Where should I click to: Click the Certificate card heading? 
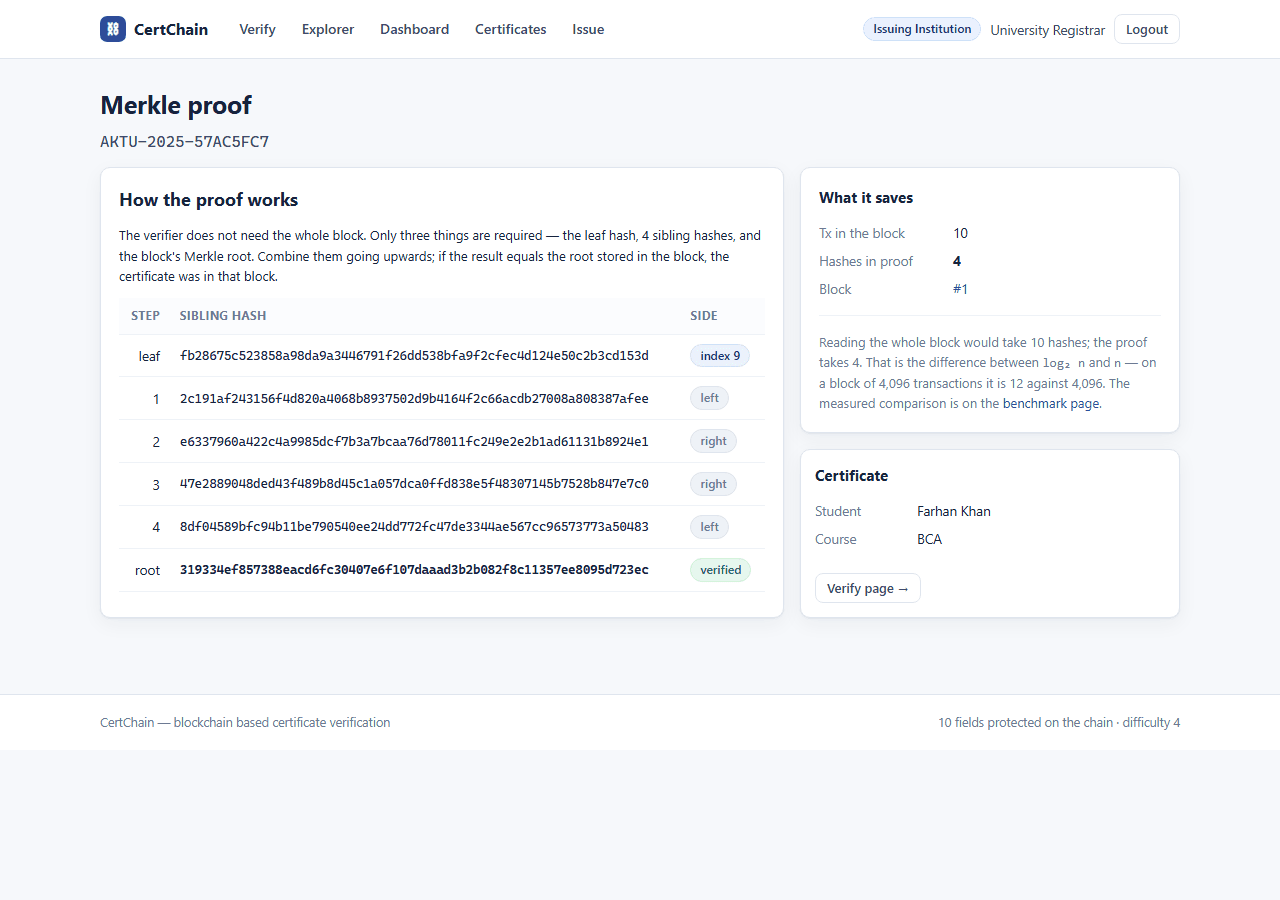click(852, 476)
